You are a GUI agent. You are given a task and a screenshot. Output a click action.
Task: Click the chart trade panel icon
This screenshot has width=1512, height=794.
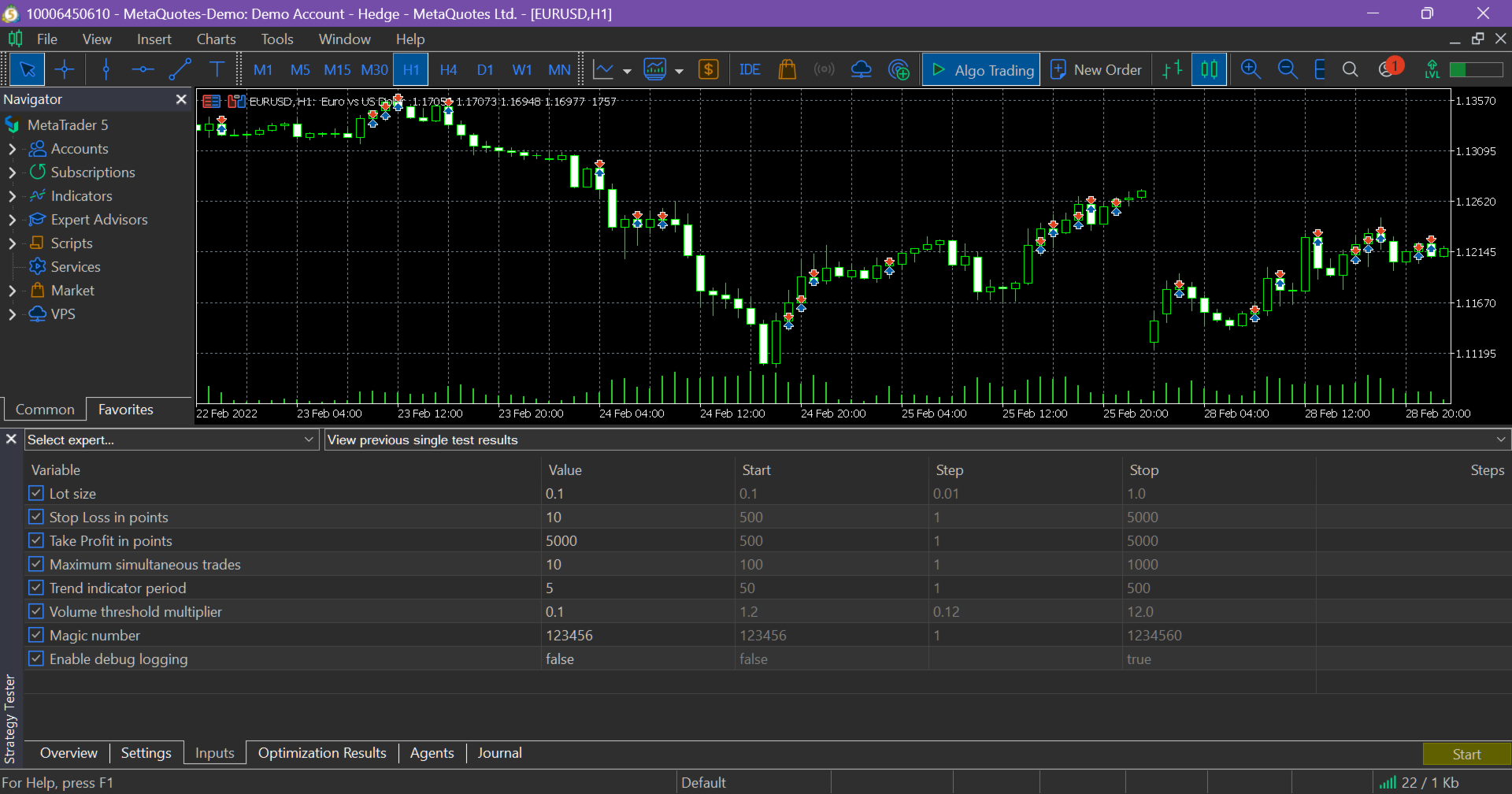pyautogui.click(x=211, y=102)
